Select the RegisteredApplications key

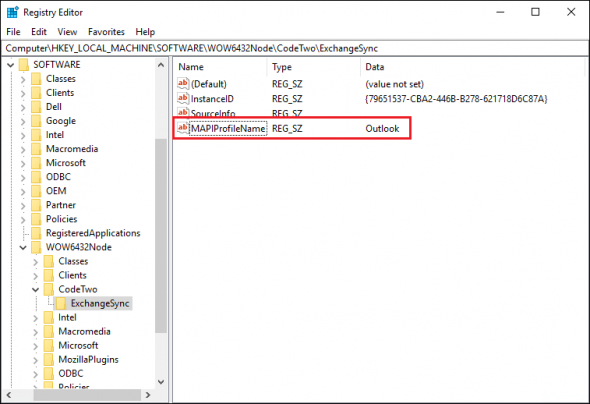click(x=93, y=233)
